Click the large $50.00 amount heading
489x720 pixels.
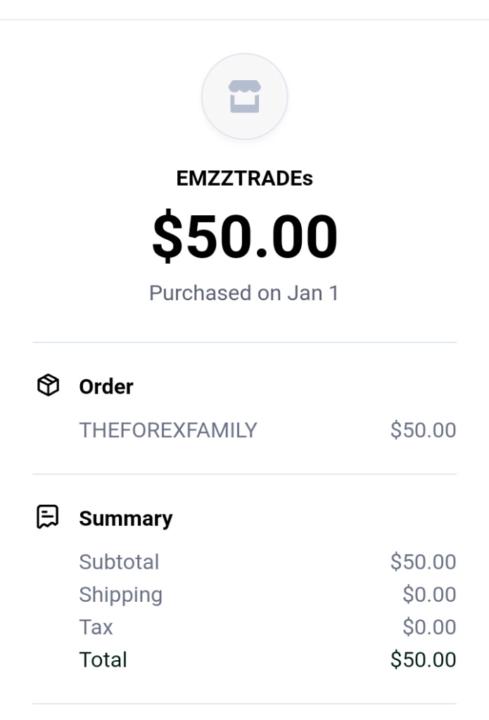tap(245, 236)
